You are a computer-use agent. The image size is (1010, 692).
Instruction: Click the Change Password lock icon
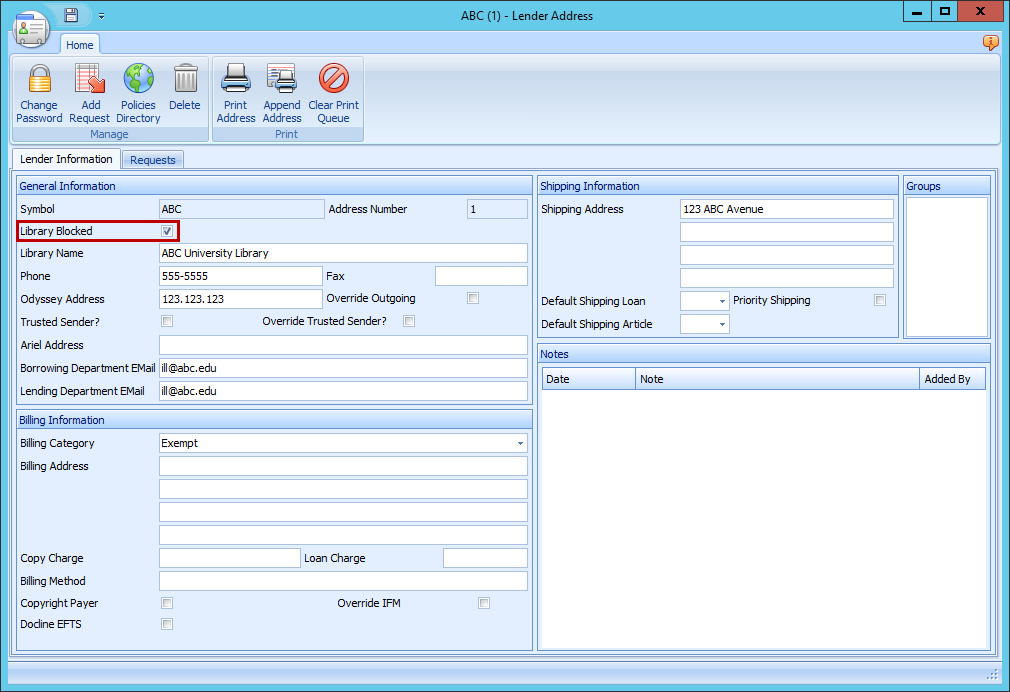point(39,80)
